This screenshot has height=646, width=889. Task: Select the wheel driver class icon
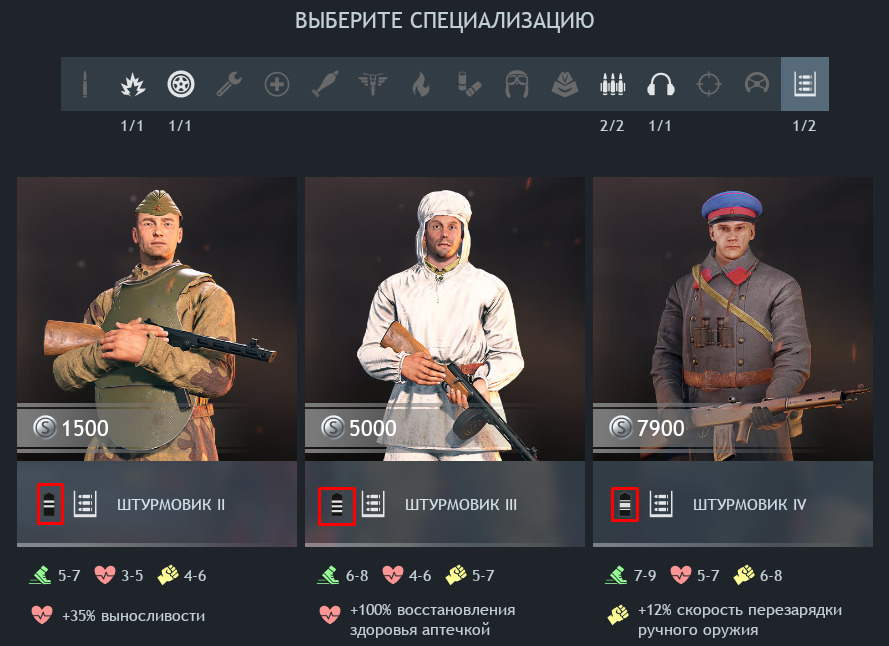181,85
